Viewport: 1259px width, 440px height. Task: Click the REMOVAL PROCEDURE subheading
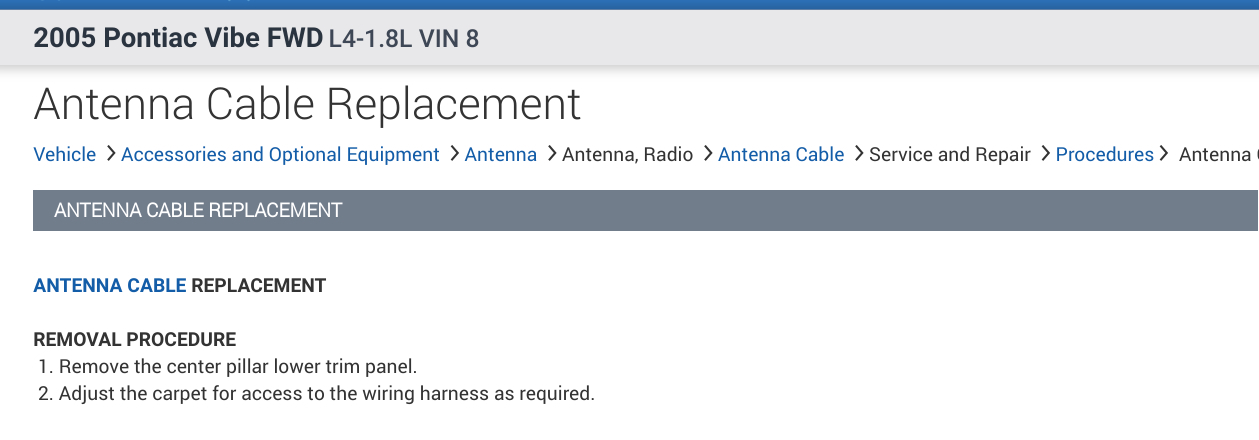135,340
